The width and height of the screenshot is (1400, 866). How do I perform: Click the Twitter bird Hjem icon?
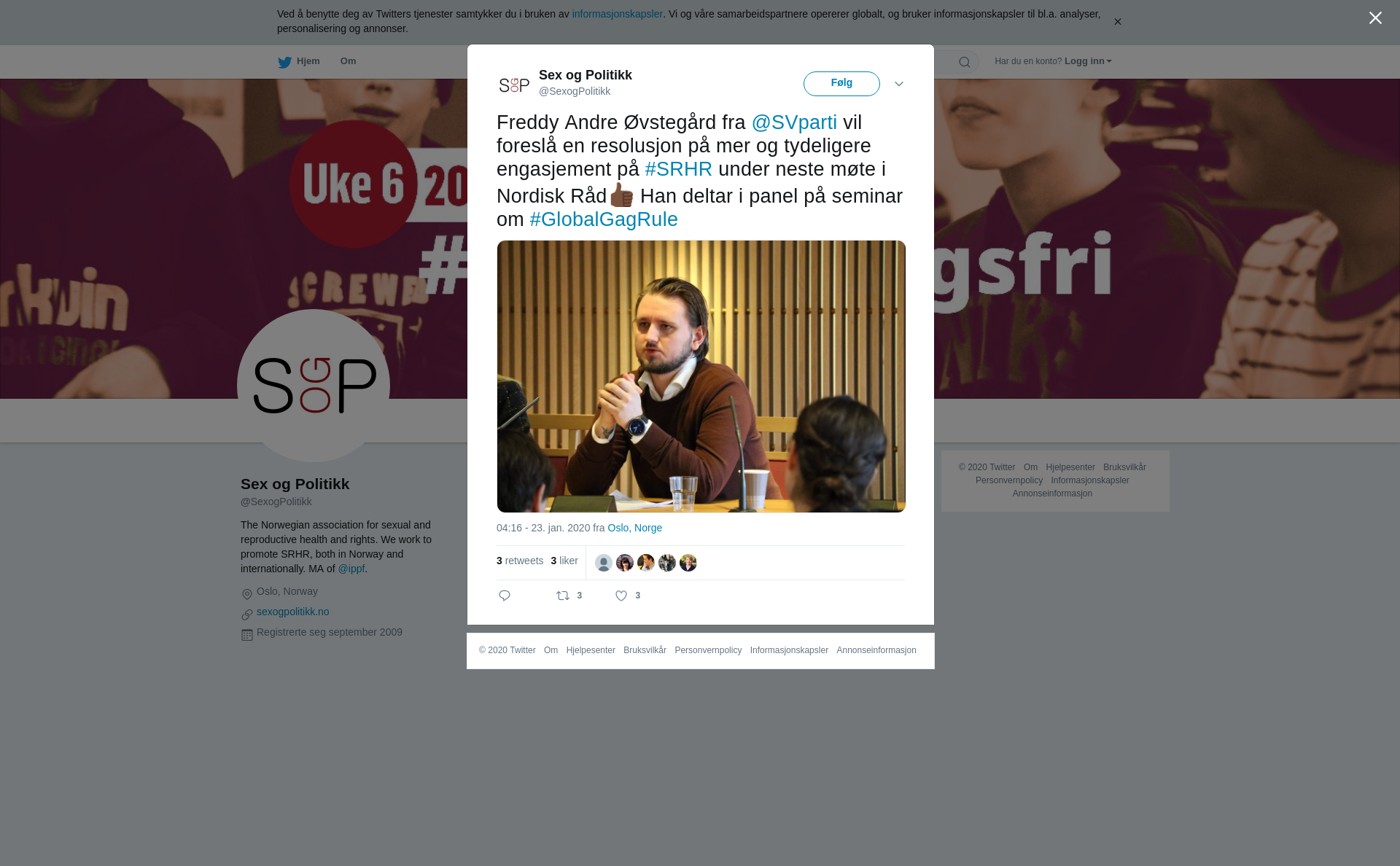pyautogui.click(x=284, y=62)
